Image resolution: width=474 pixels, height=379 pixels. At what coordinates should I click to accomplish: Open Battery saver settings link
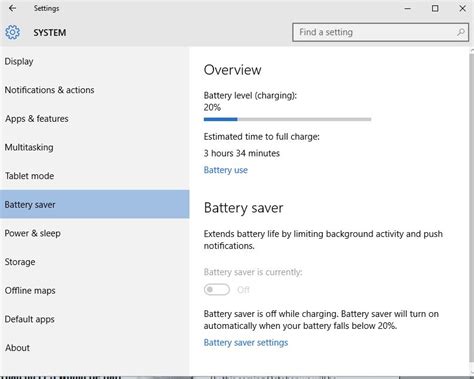click(x=246, y=343)
